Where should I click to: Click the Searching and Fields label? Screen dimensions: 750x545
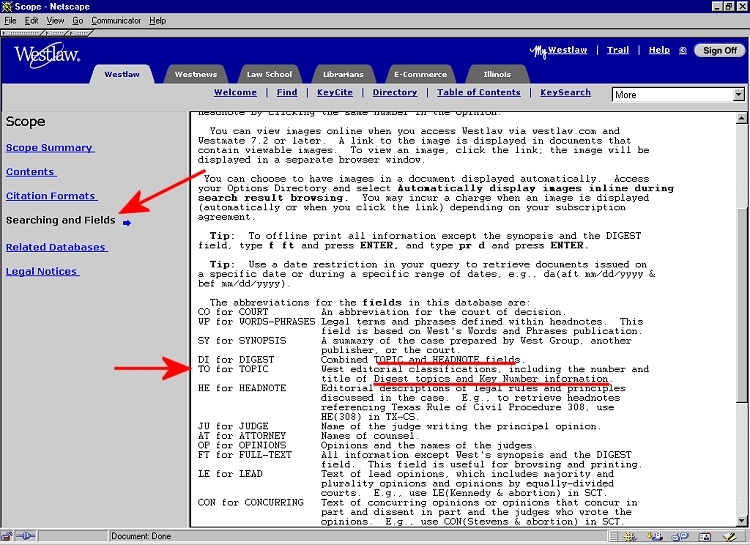[x=60, y=220]
